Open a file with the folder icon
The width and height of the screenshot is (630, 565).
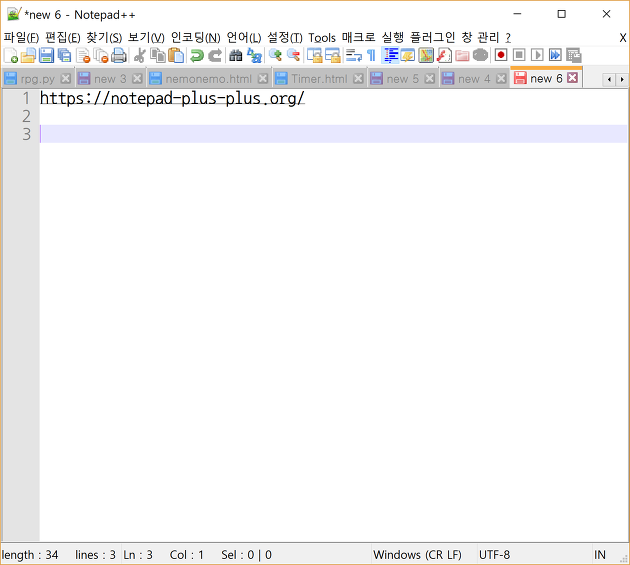coord(28,55)
